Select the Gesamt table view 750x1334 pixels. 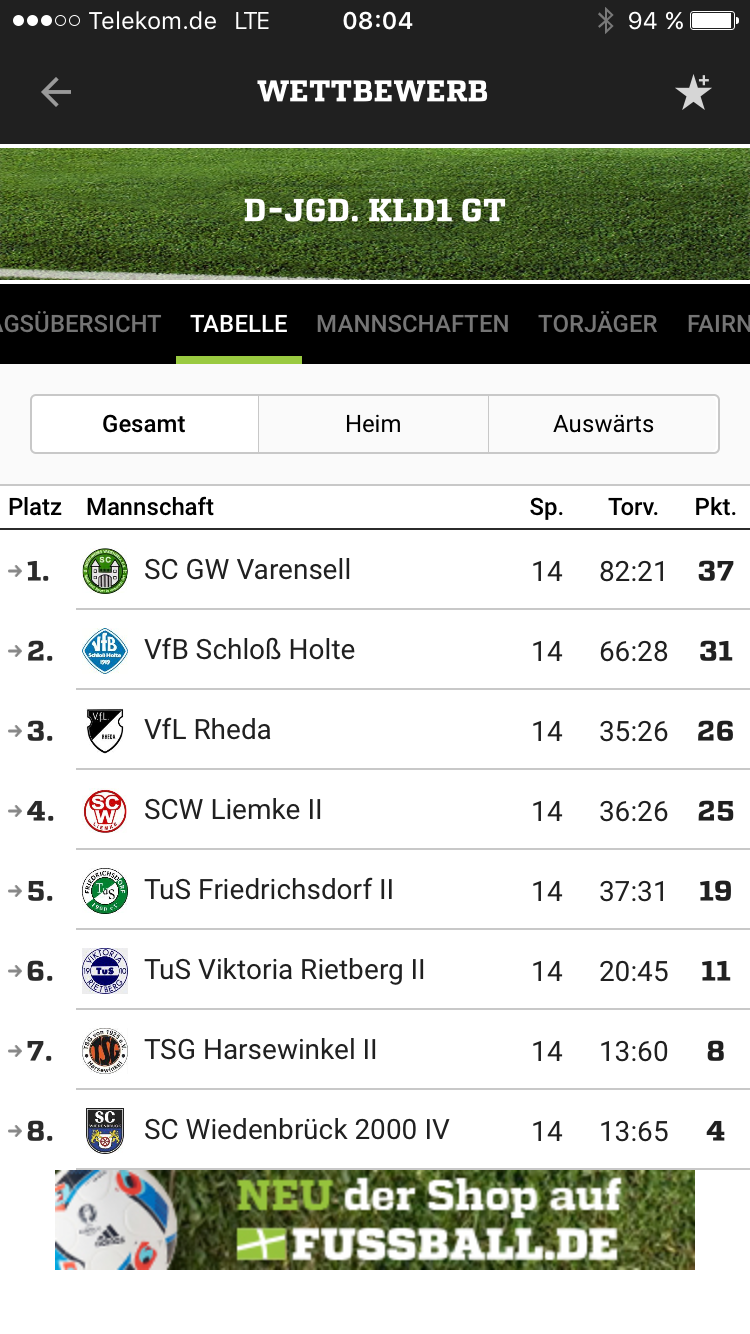[x=145, y=424]
